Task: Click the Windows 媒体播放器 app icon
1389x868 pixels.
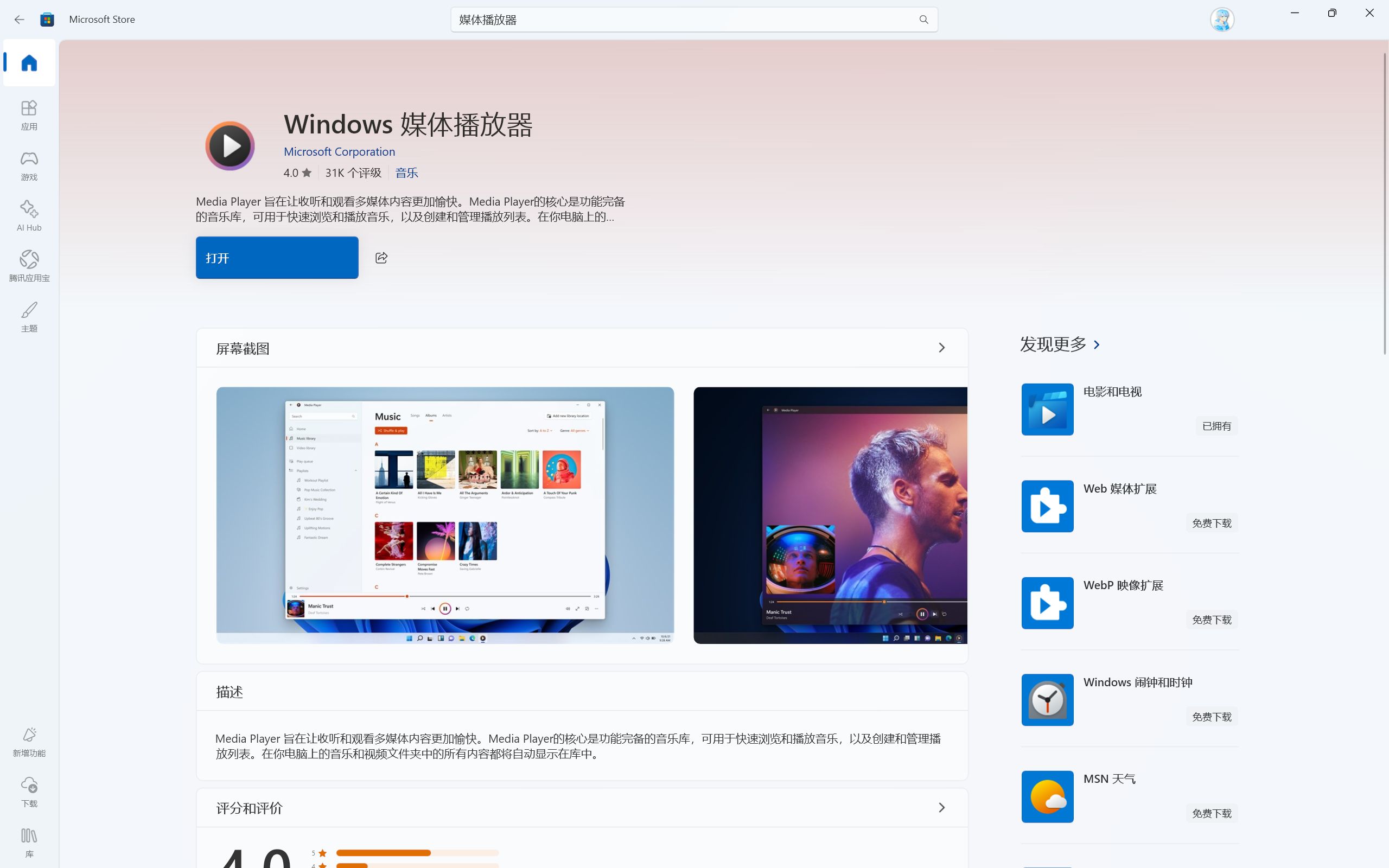Action: [230, 146]
